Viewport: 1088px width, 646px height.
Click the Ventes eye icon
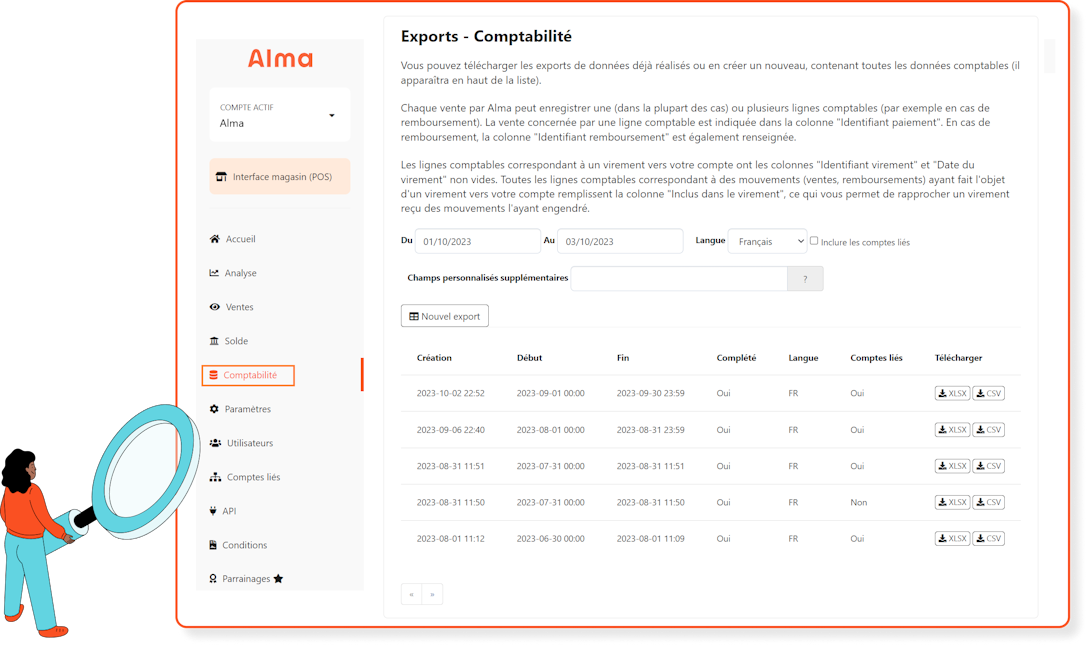point(214,307)
